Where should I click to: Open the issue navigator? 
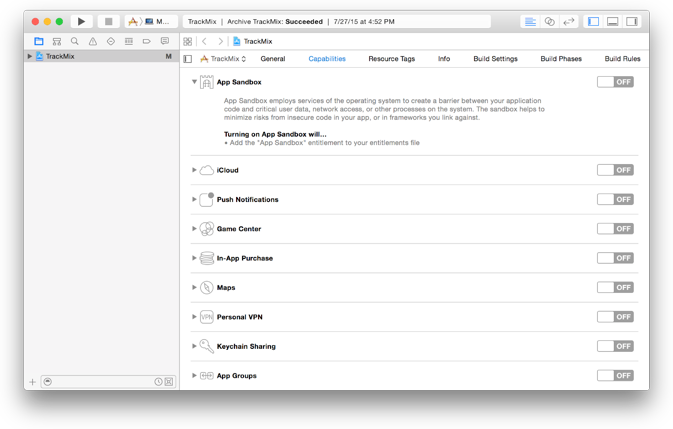[x=93, y=41]
